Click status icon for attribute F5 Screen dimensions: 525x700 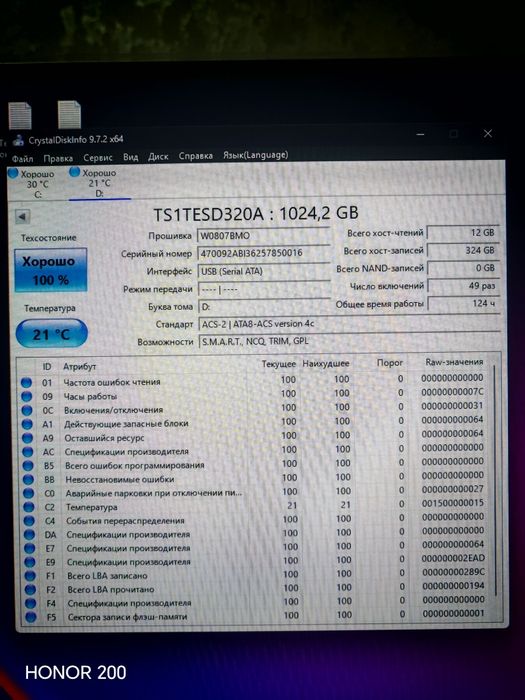click(x=31, y=617)
